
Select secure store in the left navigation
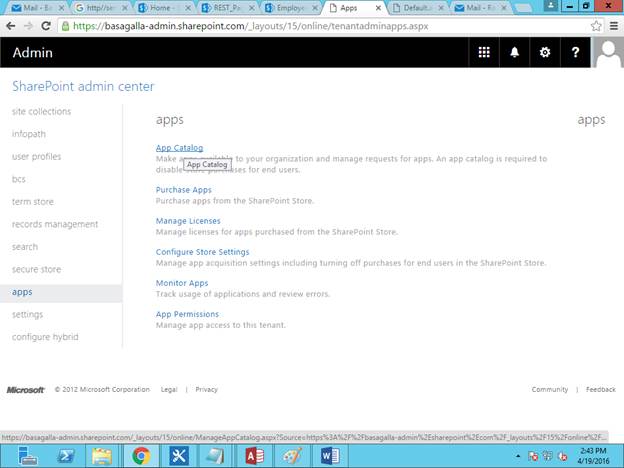tap(36, 269)
